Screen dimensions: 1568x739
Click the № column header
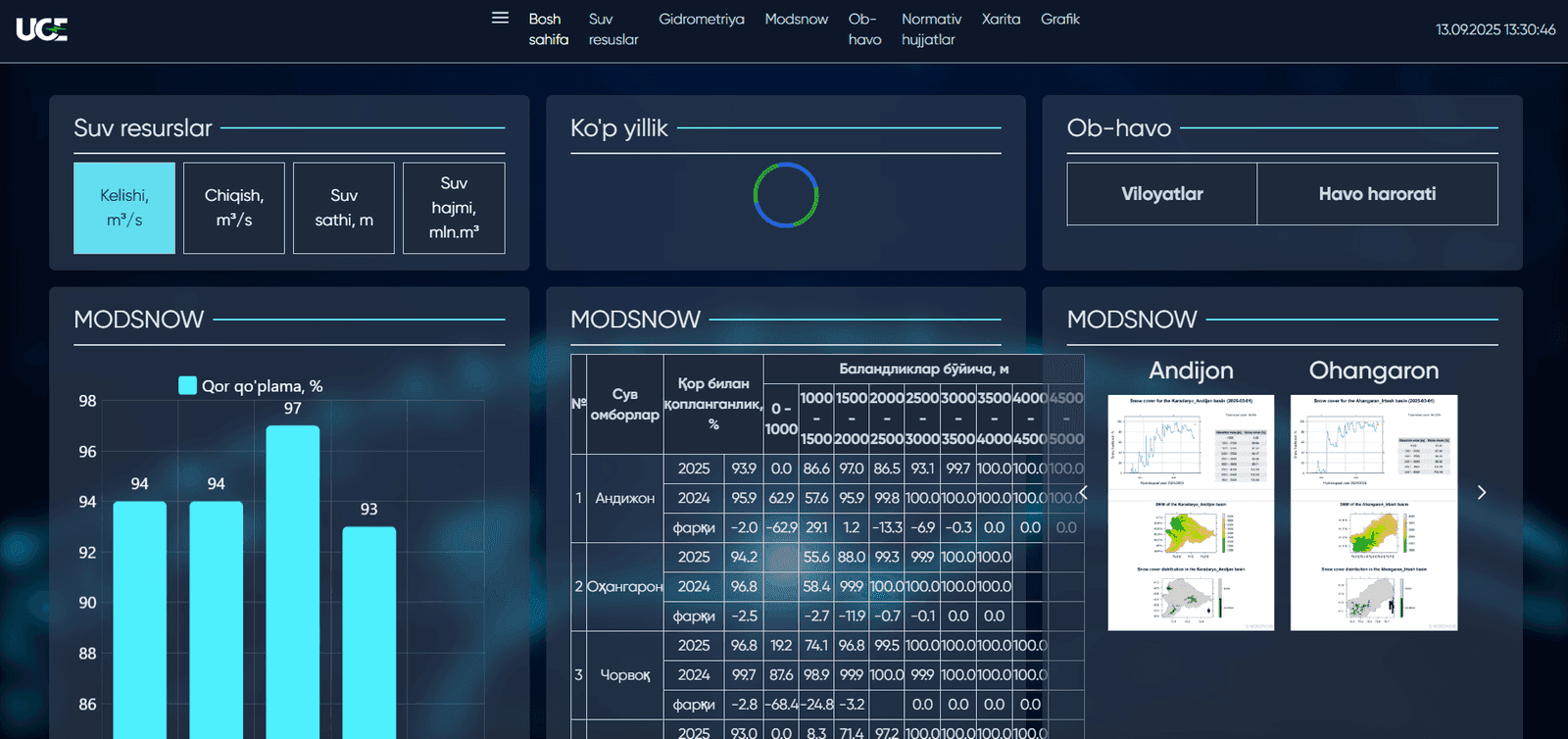(x=578, y=405)
